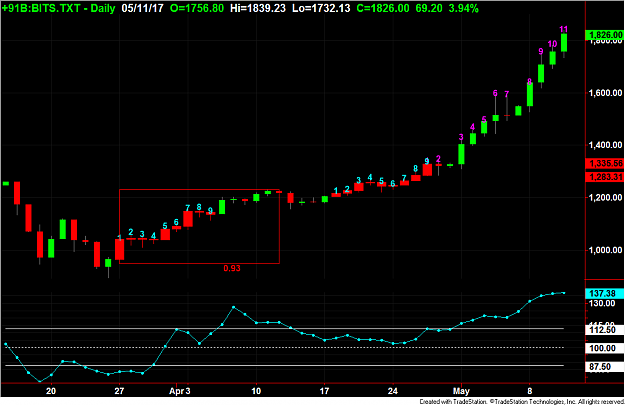Click the red 1,335.56 price tag
Screen dimensions: 625x405
tap(604, 163)
